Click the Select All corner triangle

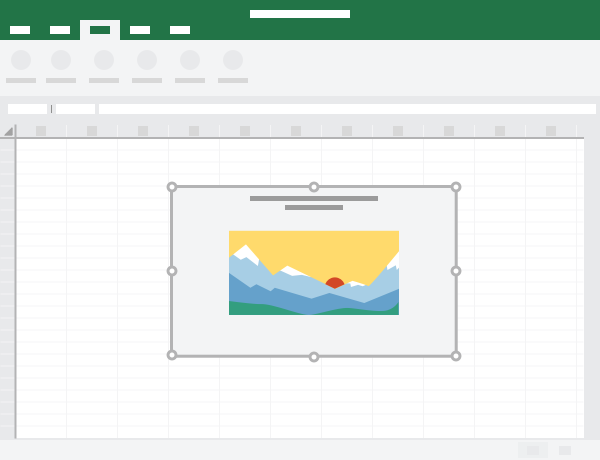[x=8, y=131]
